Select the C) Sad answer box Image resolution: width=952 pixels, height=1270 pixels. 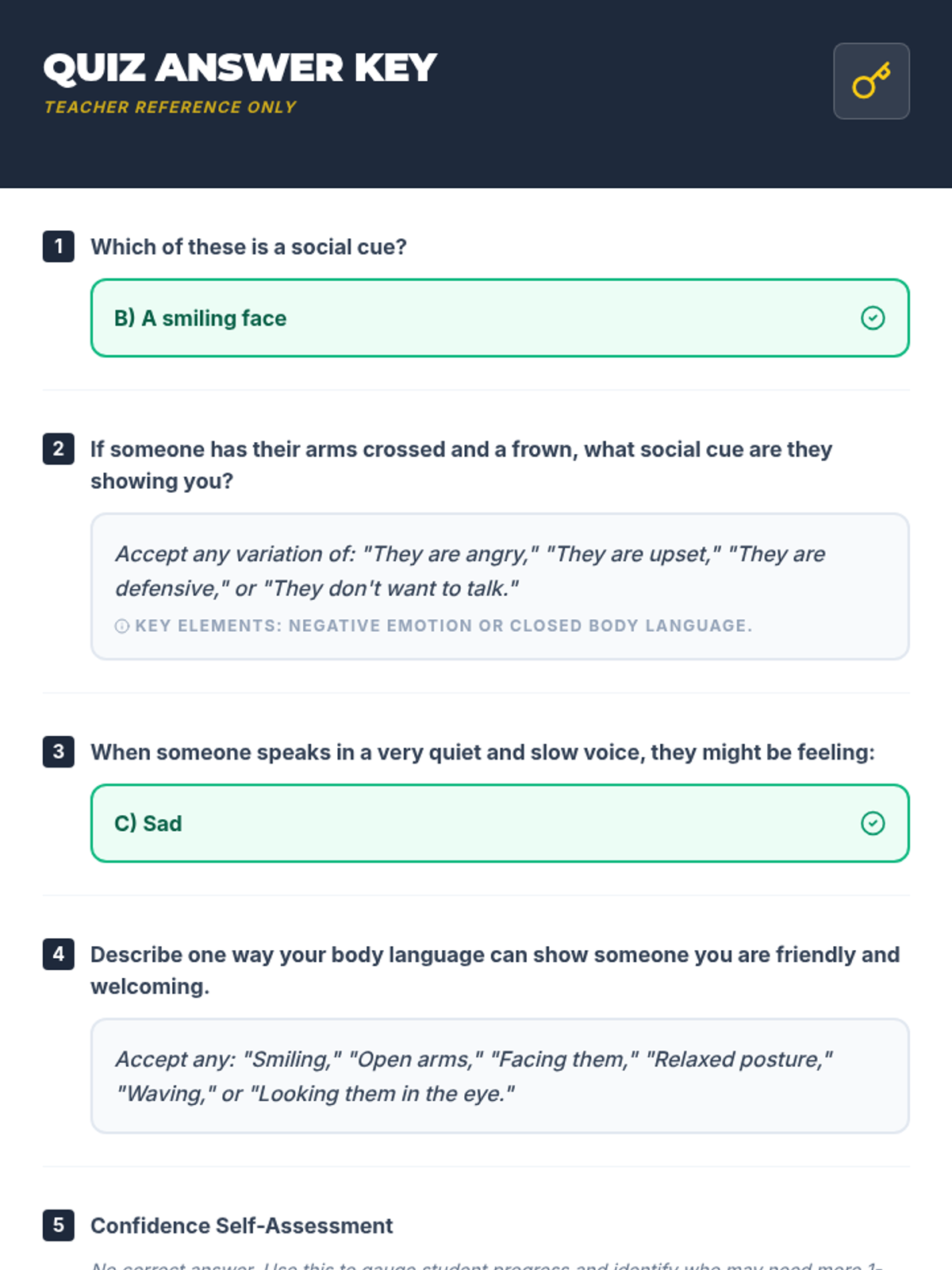point(500,823)
